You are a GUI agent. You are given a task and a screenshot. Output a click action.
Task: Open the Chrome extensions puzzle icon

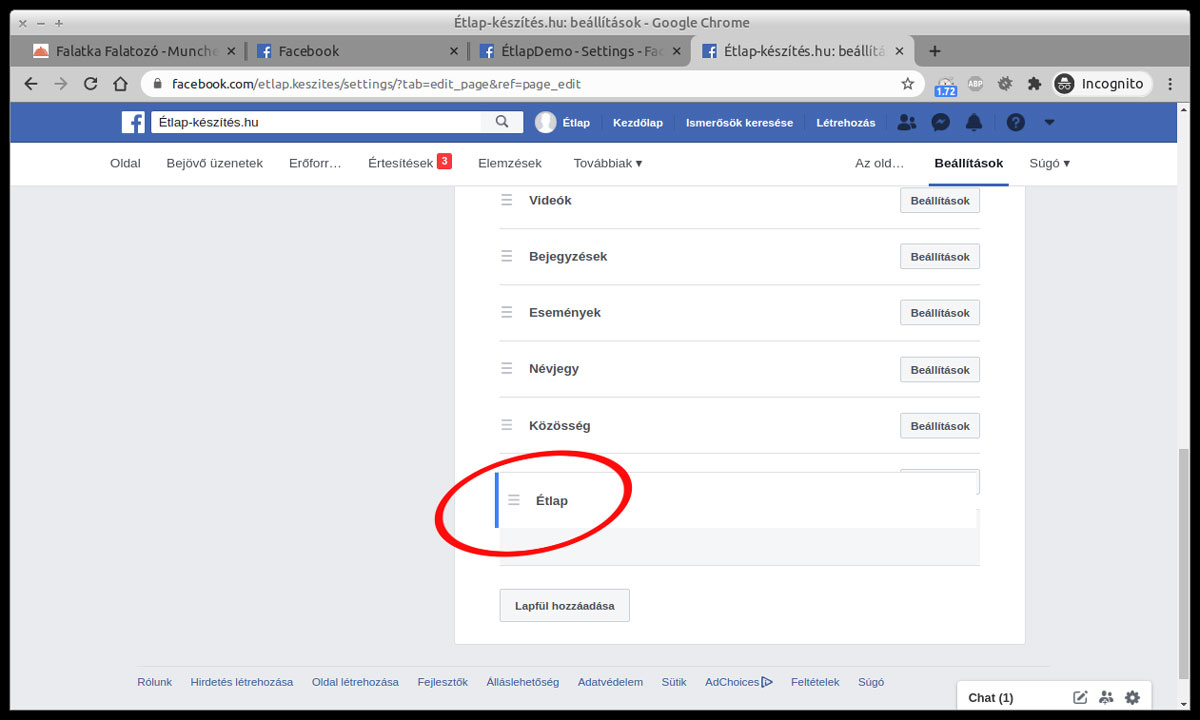point(1034,84)
